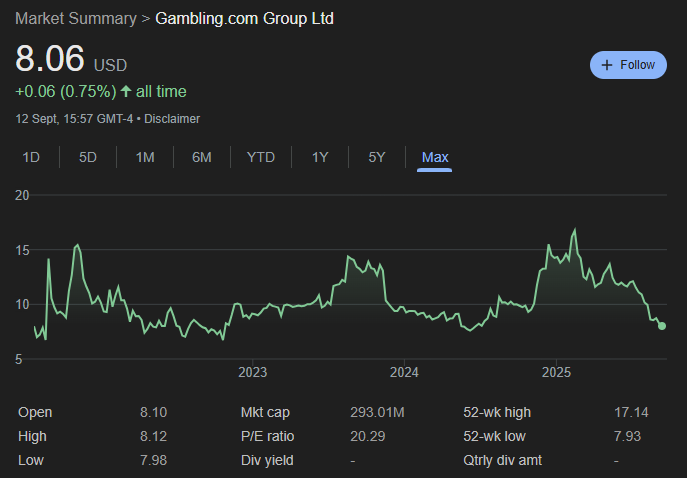This screenshot has height=478, width=687.
Task: Click the 2025 axis label
Action: tap(556, 372)
